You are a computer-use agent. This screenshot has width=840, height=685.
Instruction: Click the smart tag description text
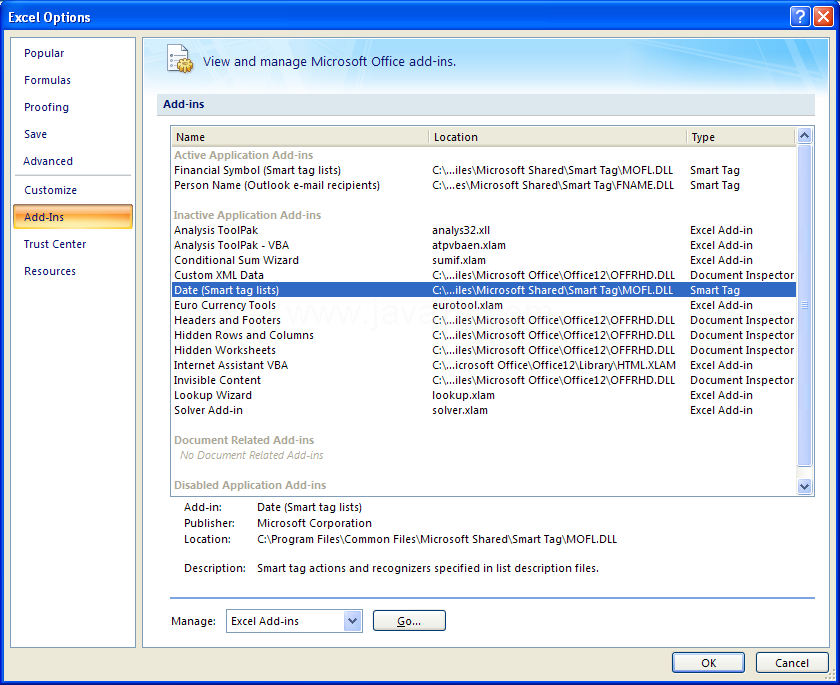pos(428,568)
